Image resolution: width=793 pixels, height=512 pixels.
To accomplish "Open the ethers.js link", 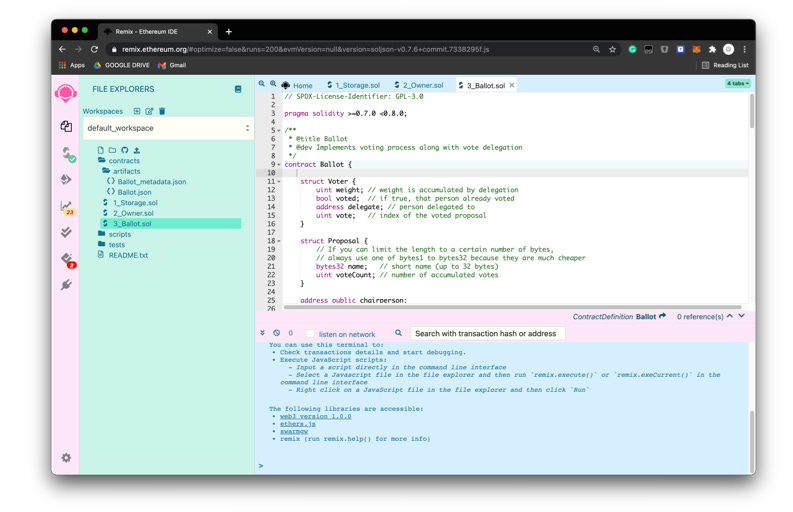I will 298,424.
